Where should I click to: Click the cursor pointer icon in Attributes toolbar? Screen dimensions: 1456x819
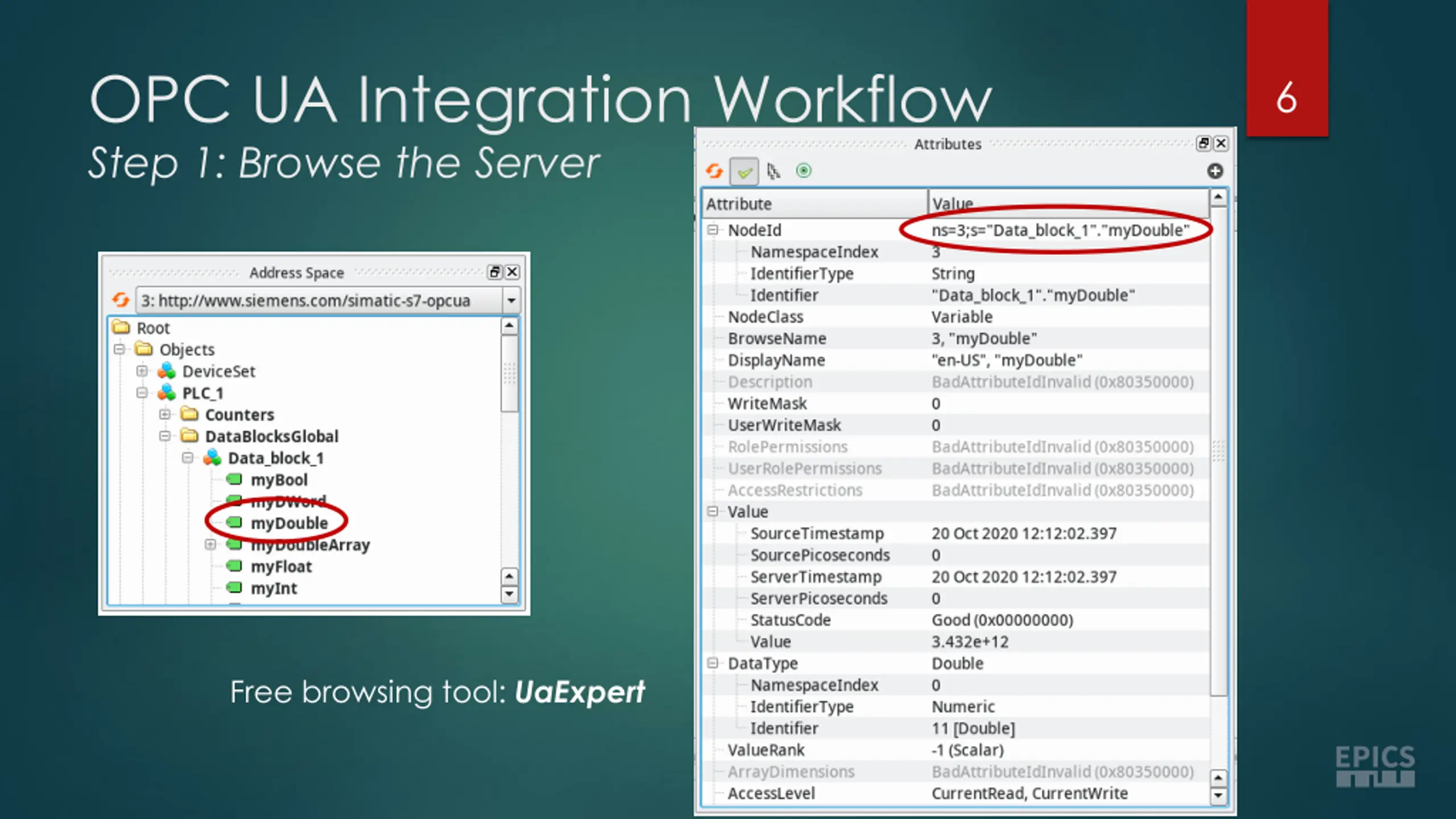(x=773, y=171)
